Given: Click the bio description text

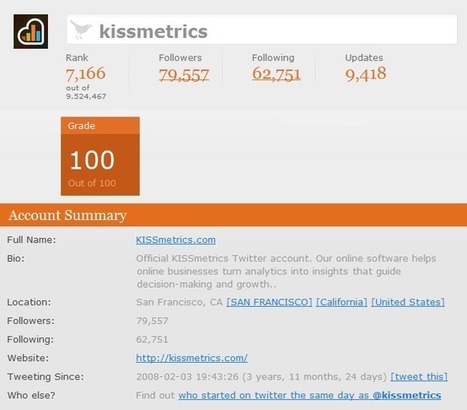Looking at the screenshot, I should pos(286,271).
